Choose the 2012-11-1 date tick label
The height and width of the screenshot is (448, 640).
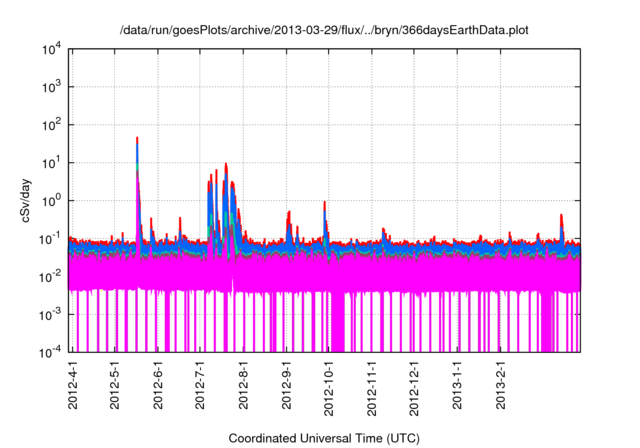click(373, 389)
